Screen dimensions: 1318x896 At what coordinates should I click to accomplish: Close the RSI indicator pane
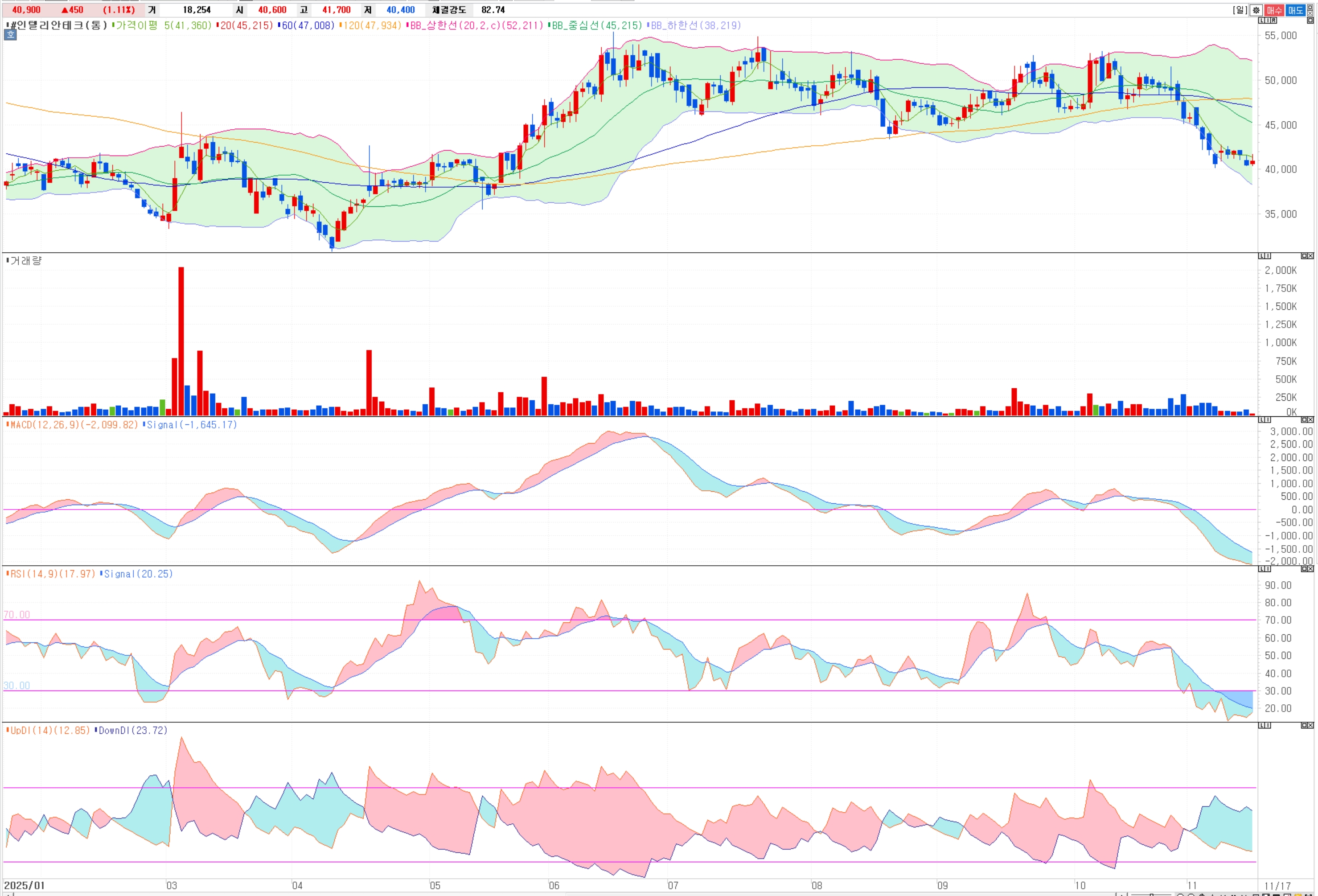click(1310, 569)
